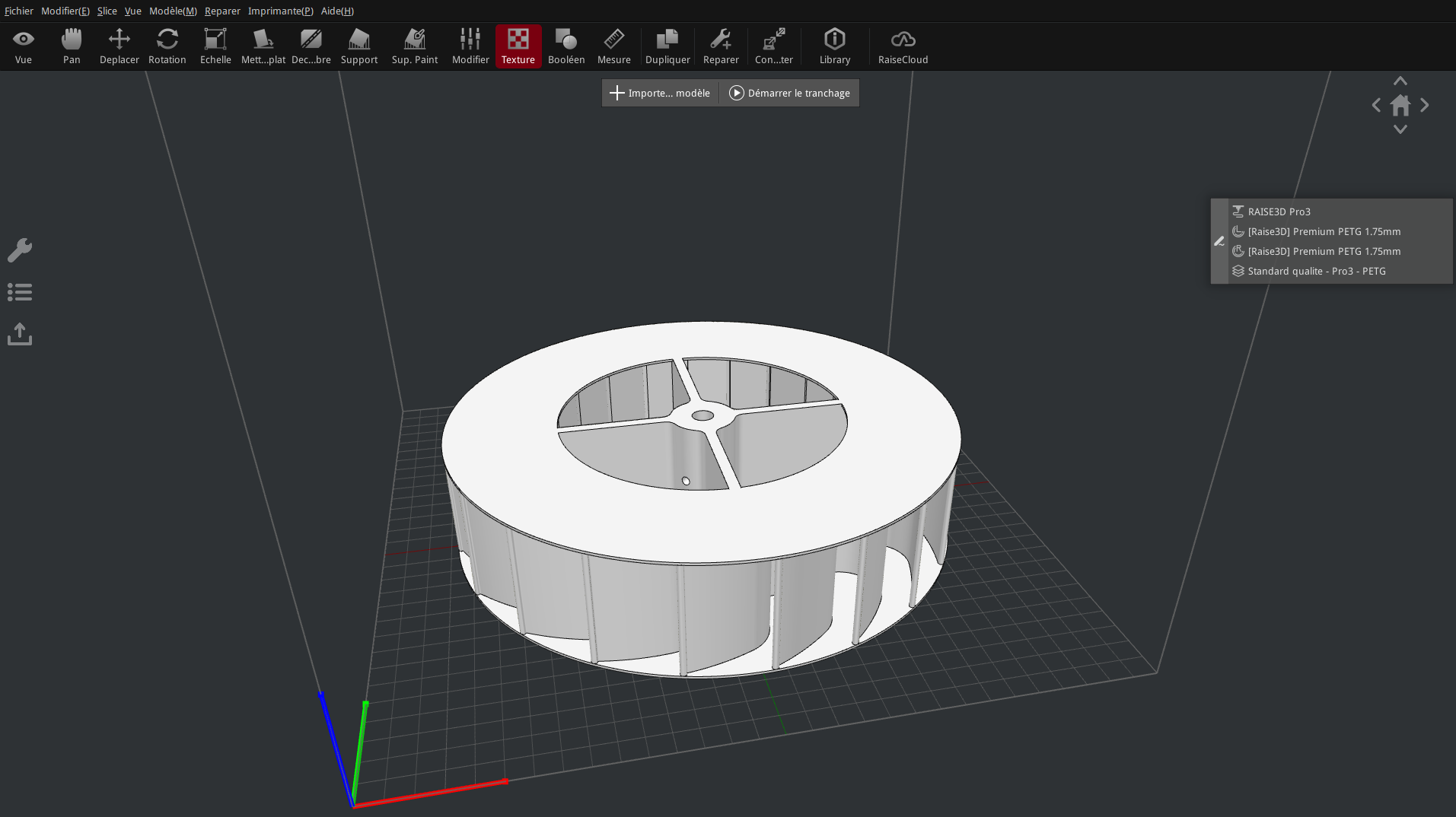Open the Standard qualite Pro3 PETG profile

[1316, 271]
